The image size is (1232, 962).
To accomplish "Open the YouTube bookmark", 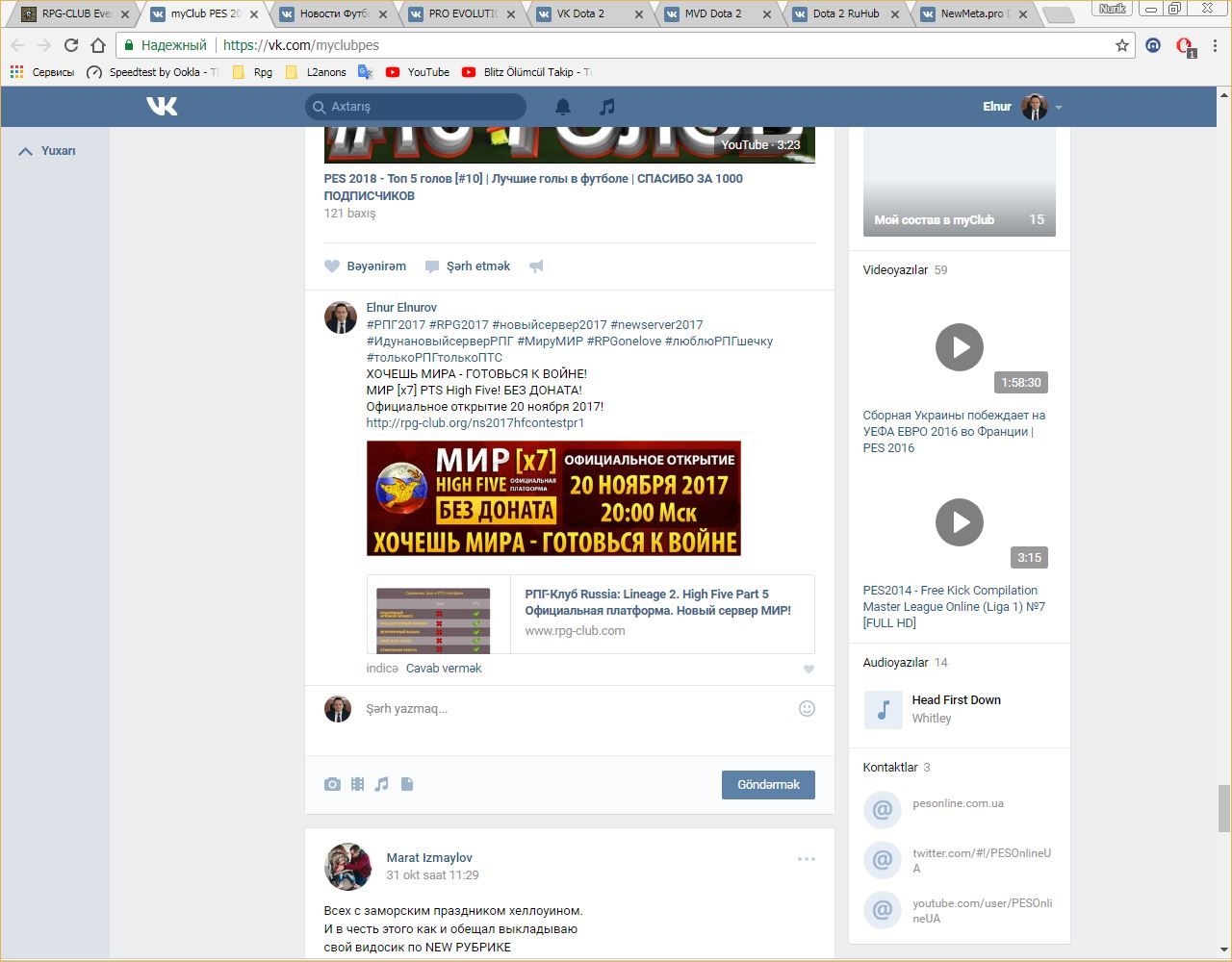I will point(418,72).
